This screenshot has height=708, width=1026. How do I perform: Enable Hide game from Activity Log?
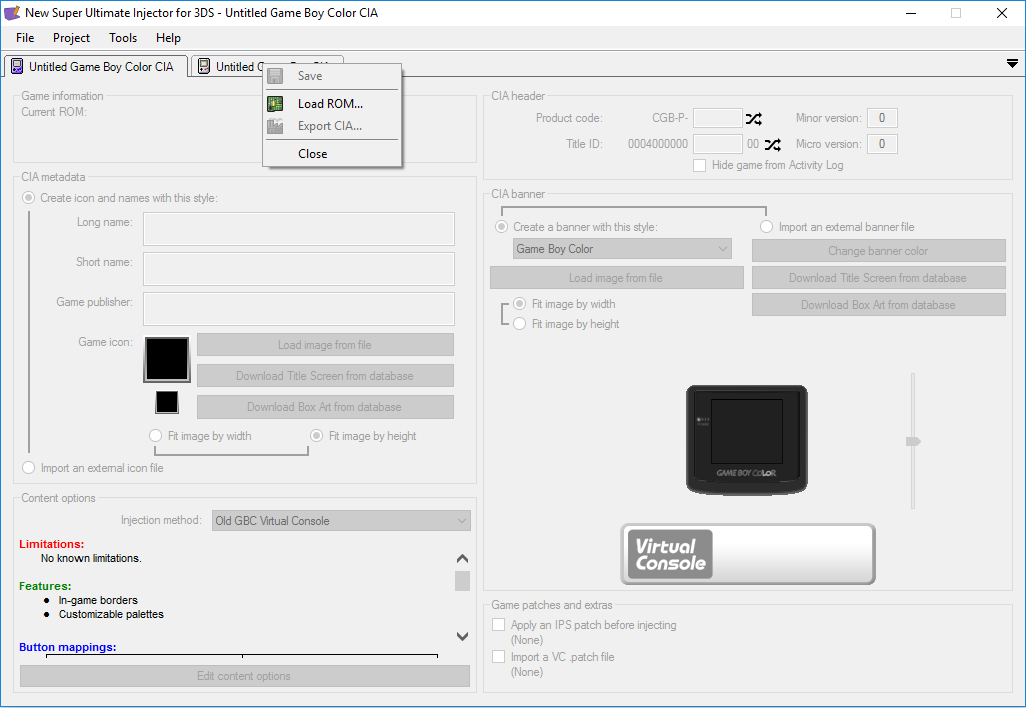point(699,166)
